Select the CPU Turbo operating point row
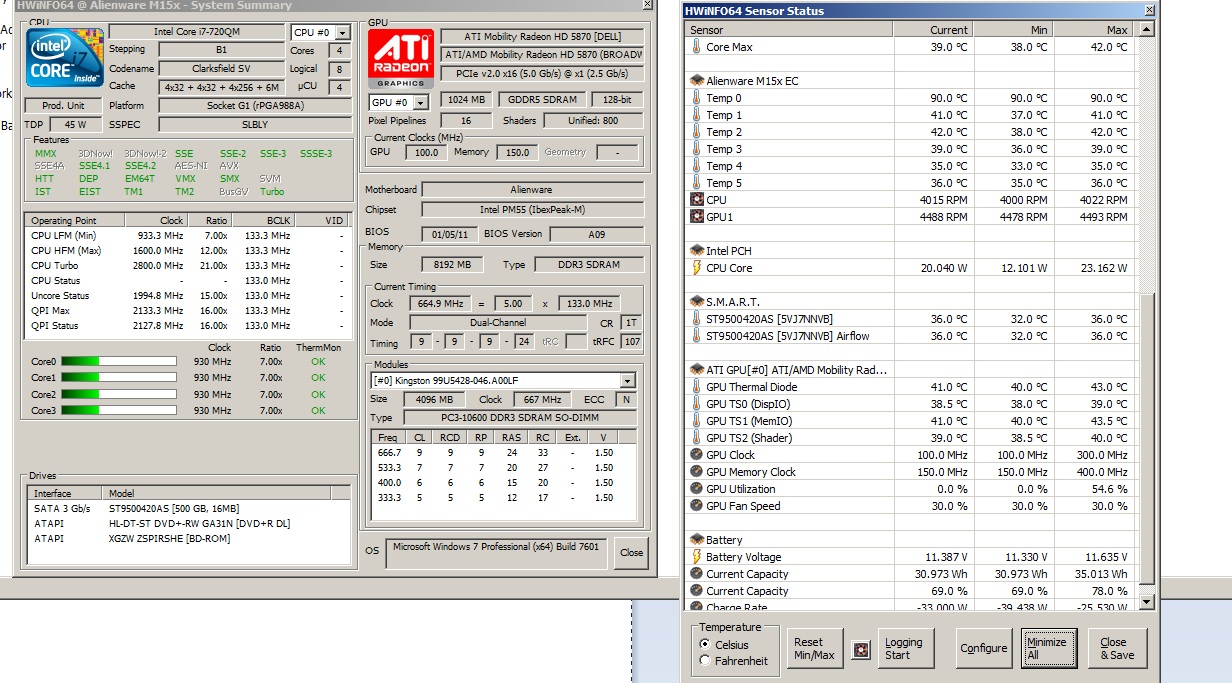Image resolution: width=1232 pixels, height=683 pixels. click(187, 266)
